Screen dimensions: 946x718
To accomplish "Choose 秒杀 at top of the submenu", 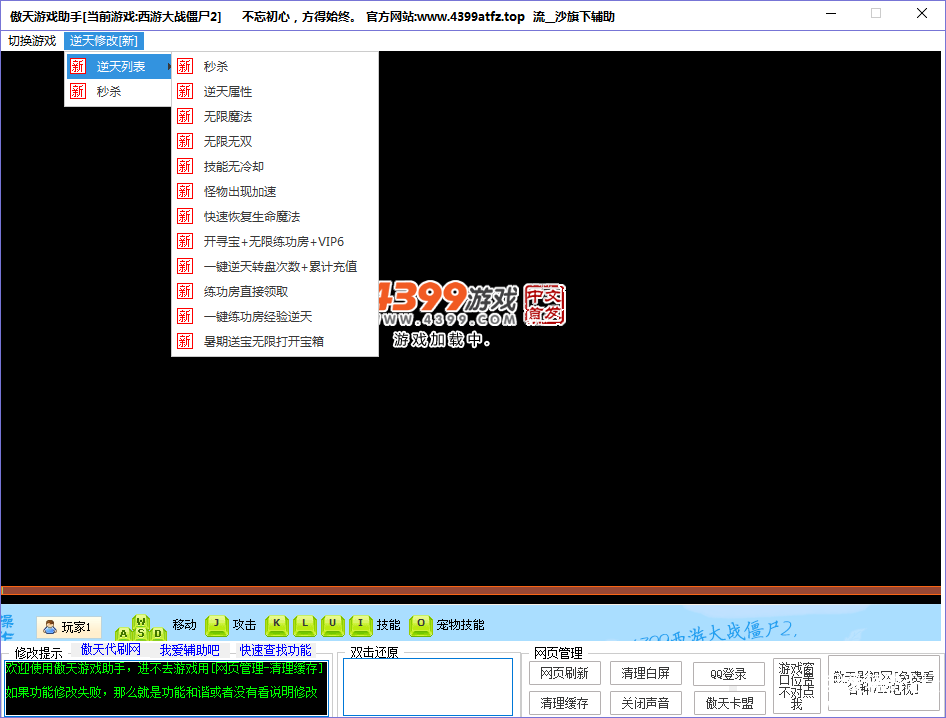I will (x=275, y=66).
